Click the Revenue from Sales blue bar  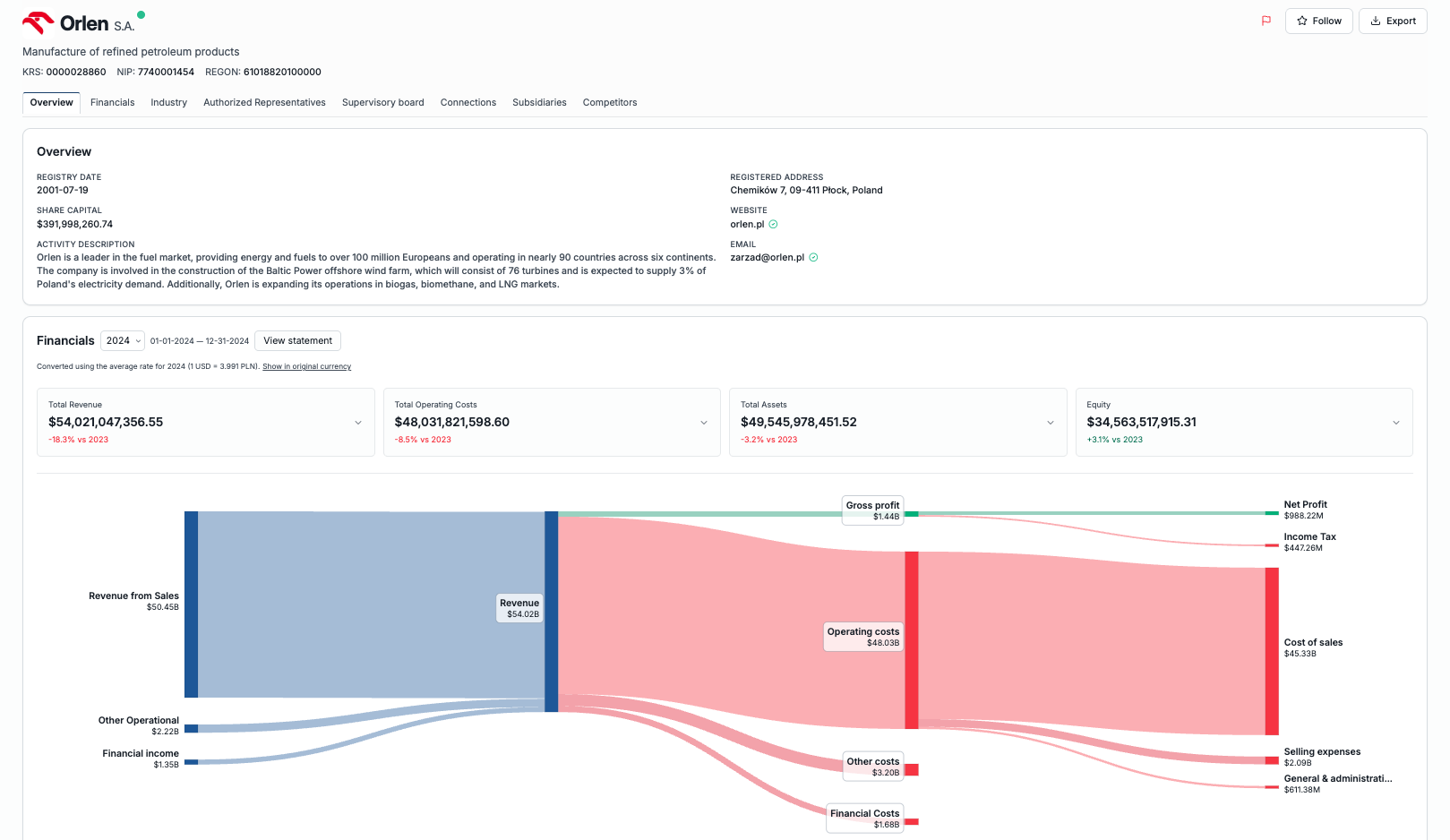pos(191,604)
